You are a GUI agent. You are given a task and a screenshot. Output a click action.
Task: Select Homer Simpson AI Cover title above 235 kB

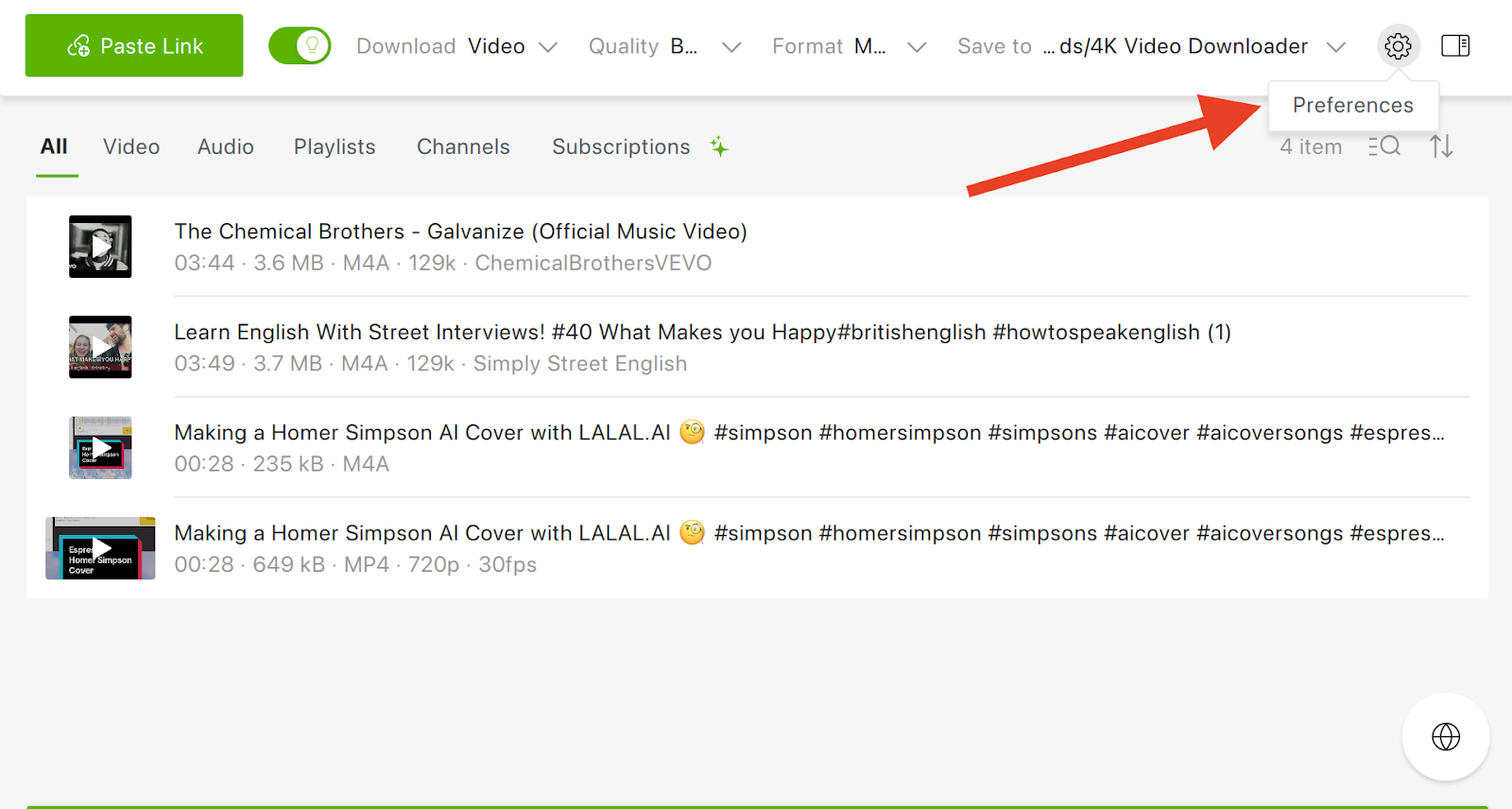(809, 433)
